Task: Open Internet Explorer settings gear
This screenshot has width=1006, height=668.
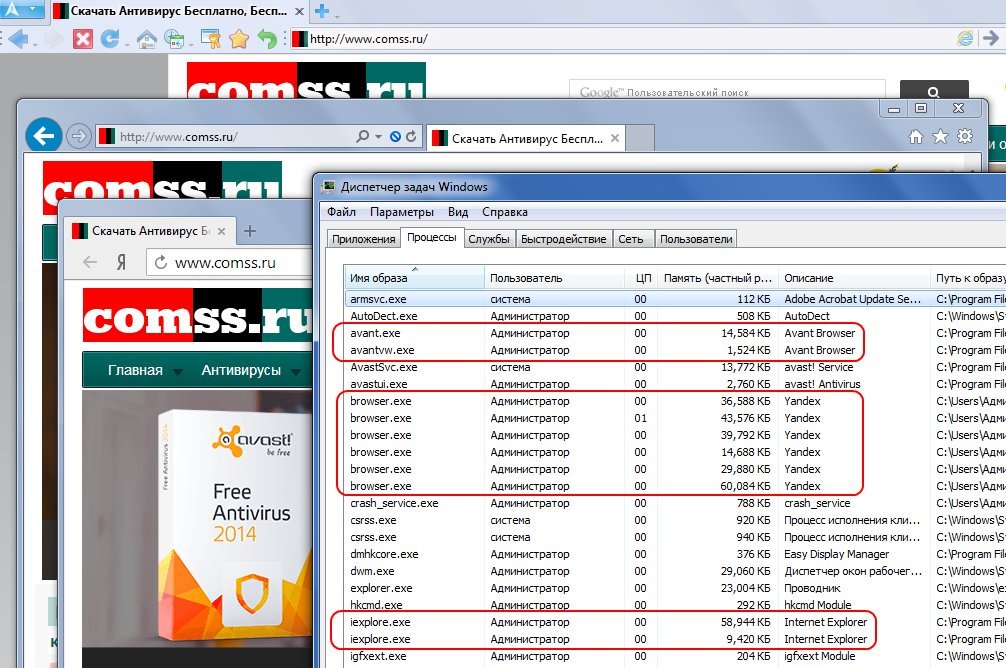Action: point(965,136)
